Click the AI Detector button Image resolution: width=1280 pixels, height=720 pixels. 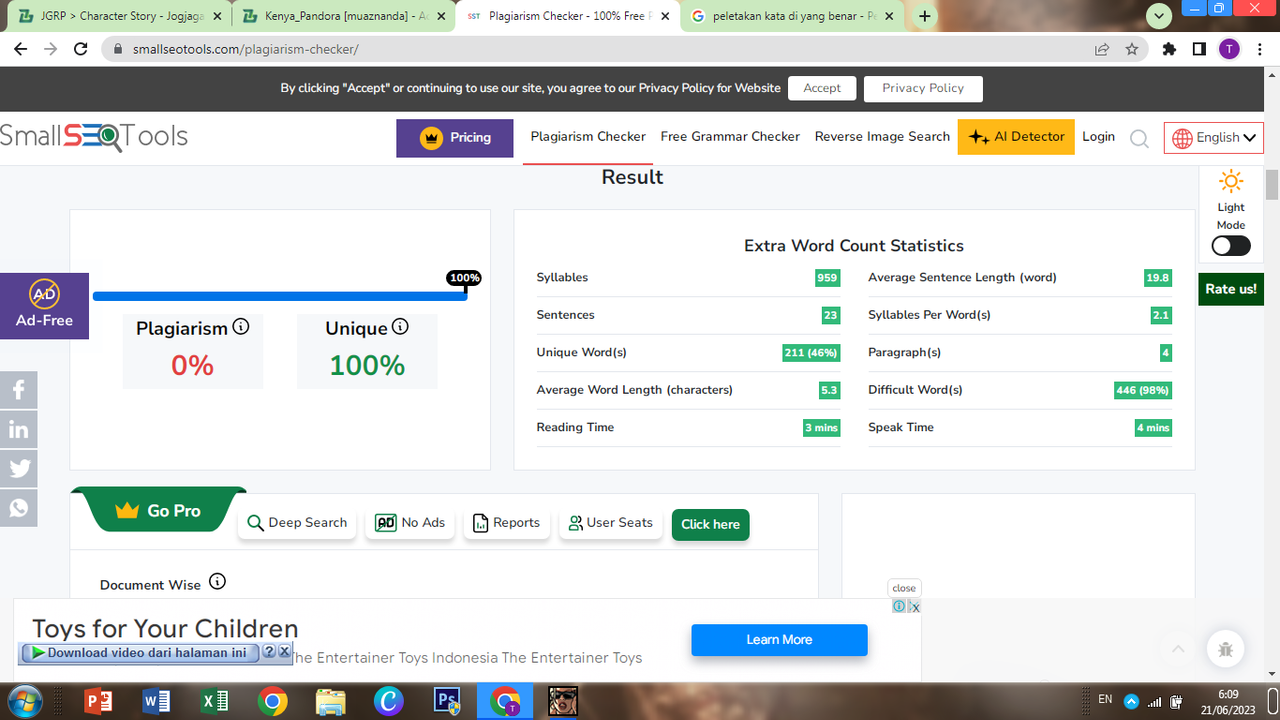[x=1016, y=137]
